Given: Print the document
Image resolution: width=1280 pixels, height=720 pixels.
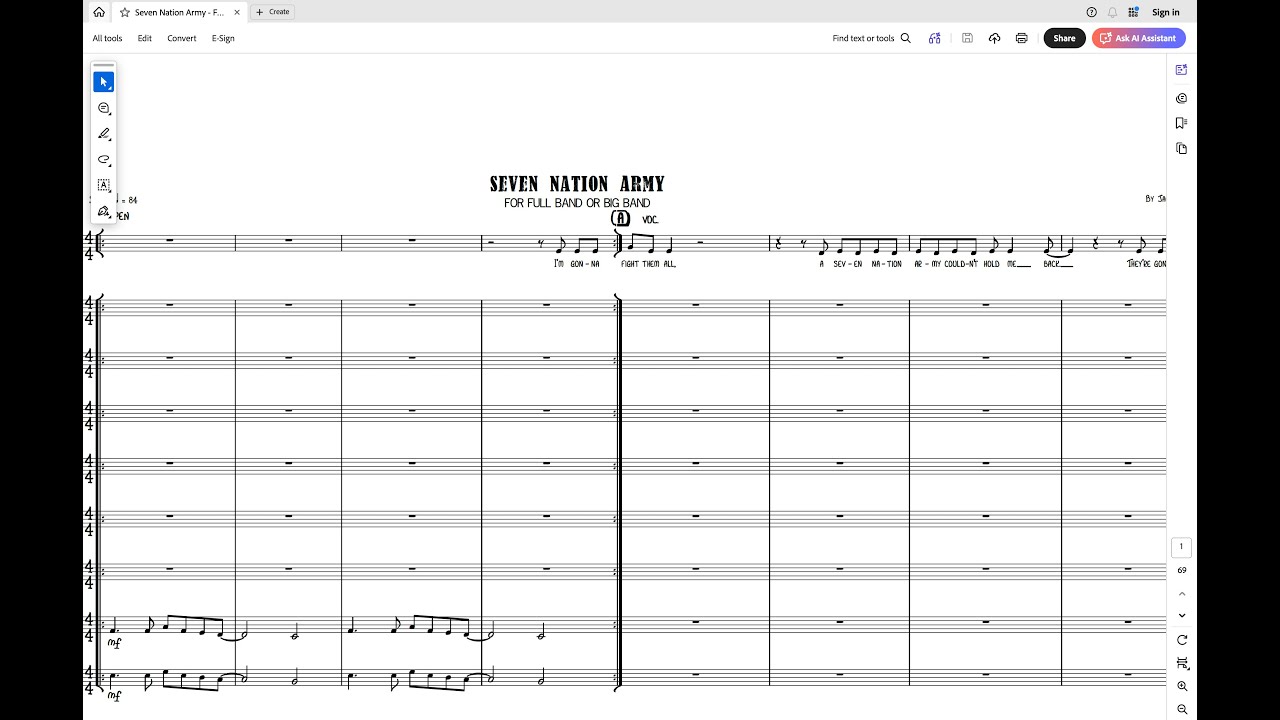Looking at the screenshot, I should click(x=1021, y=38).
